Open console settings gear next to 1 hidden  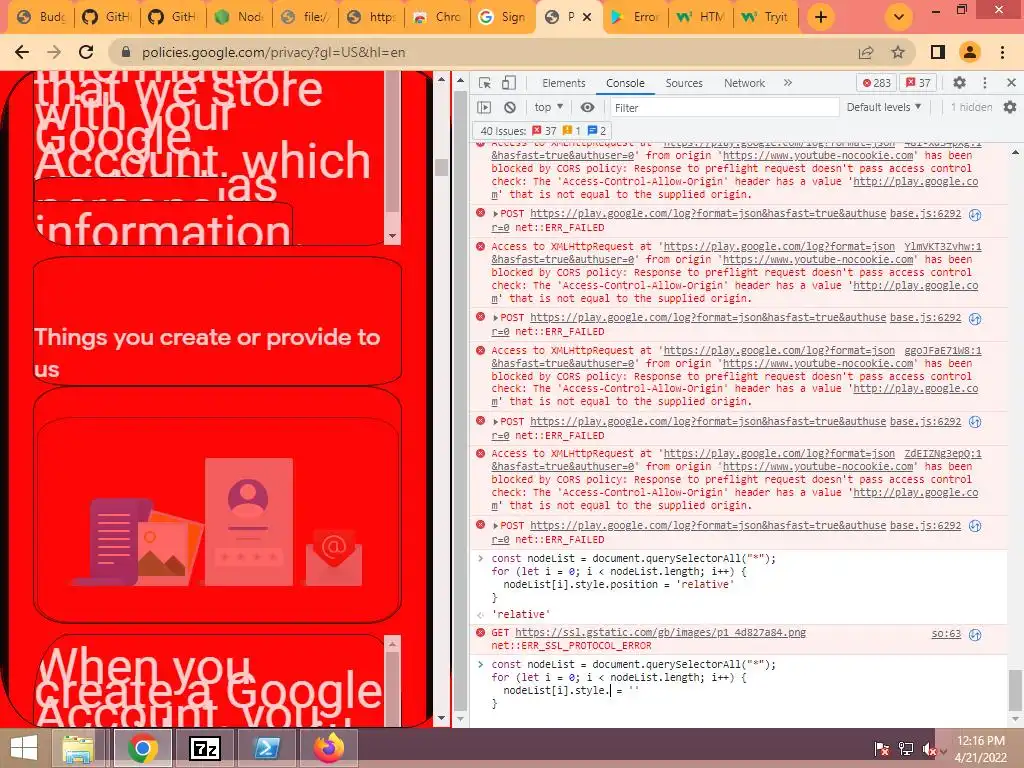1010,107
